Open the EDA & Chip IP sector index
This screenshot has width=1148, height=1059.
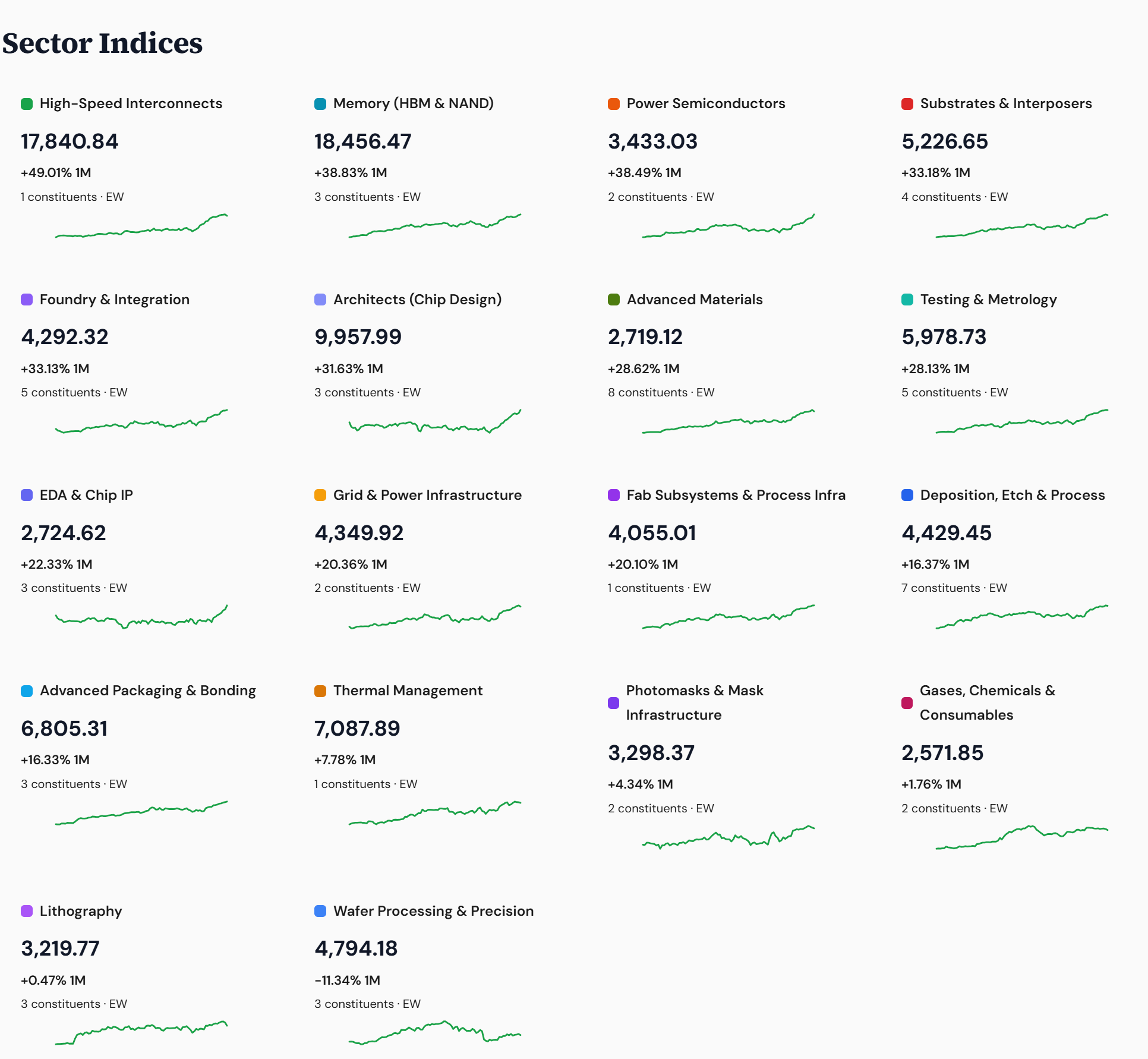(x=86, y=495)
